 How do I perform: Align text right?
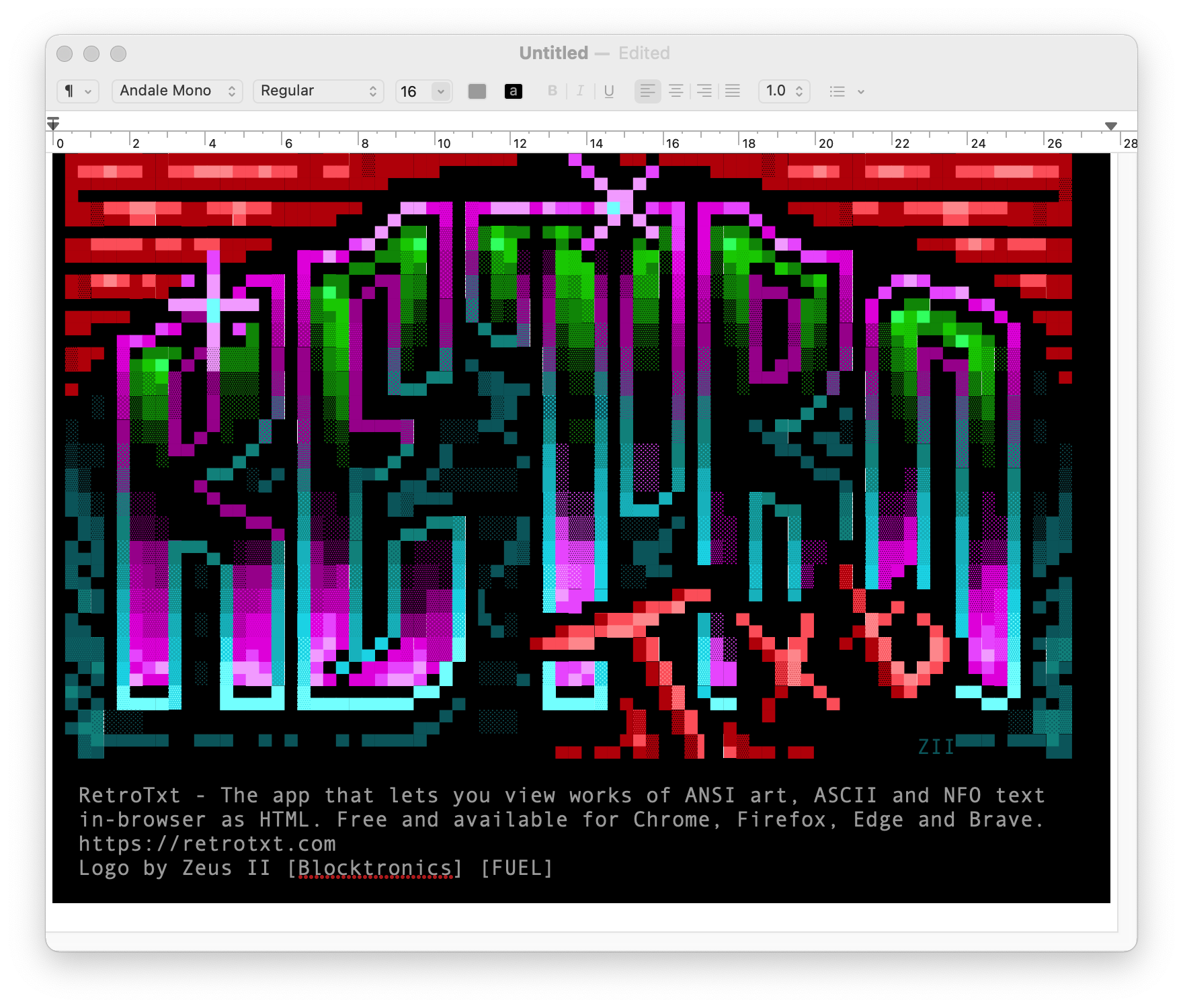(704, 91)
